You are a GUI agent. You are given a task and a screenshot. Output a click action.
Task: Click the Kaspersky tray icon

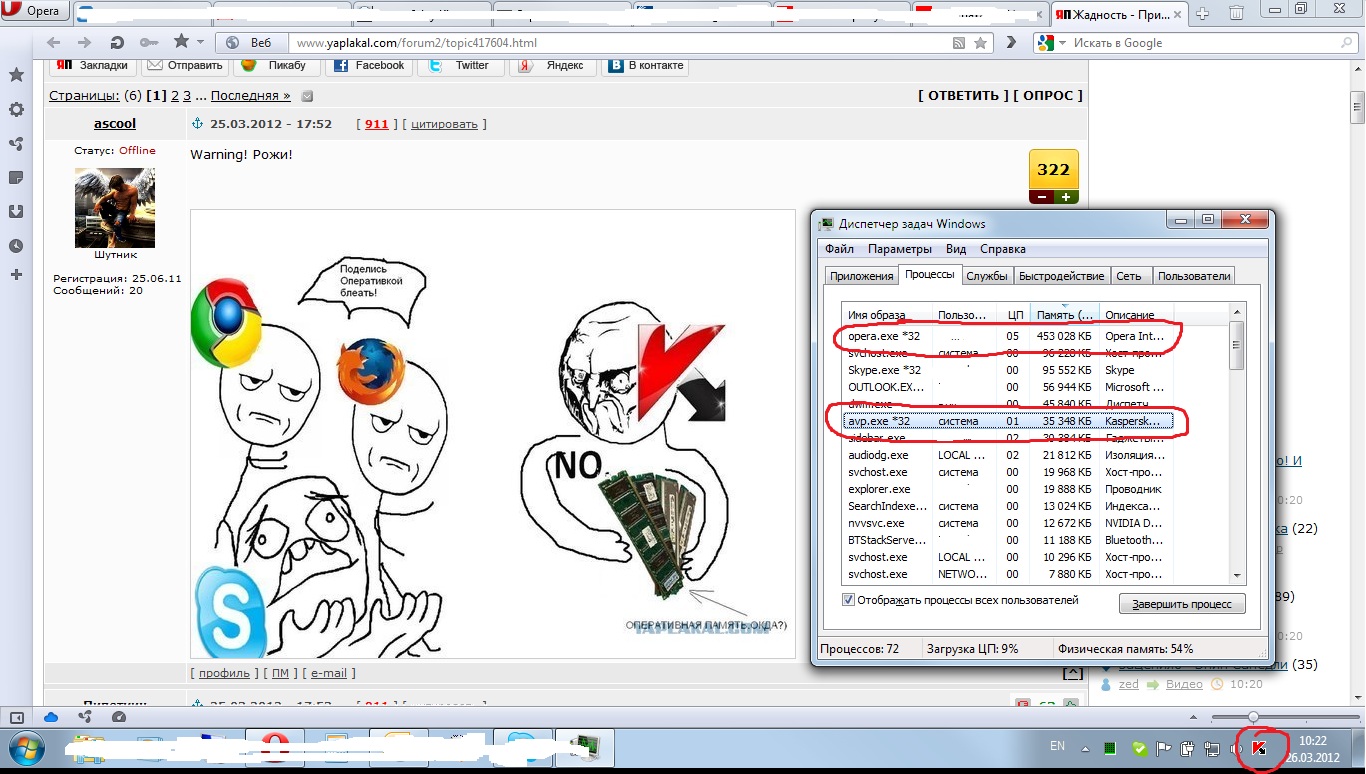point(1259,748)
